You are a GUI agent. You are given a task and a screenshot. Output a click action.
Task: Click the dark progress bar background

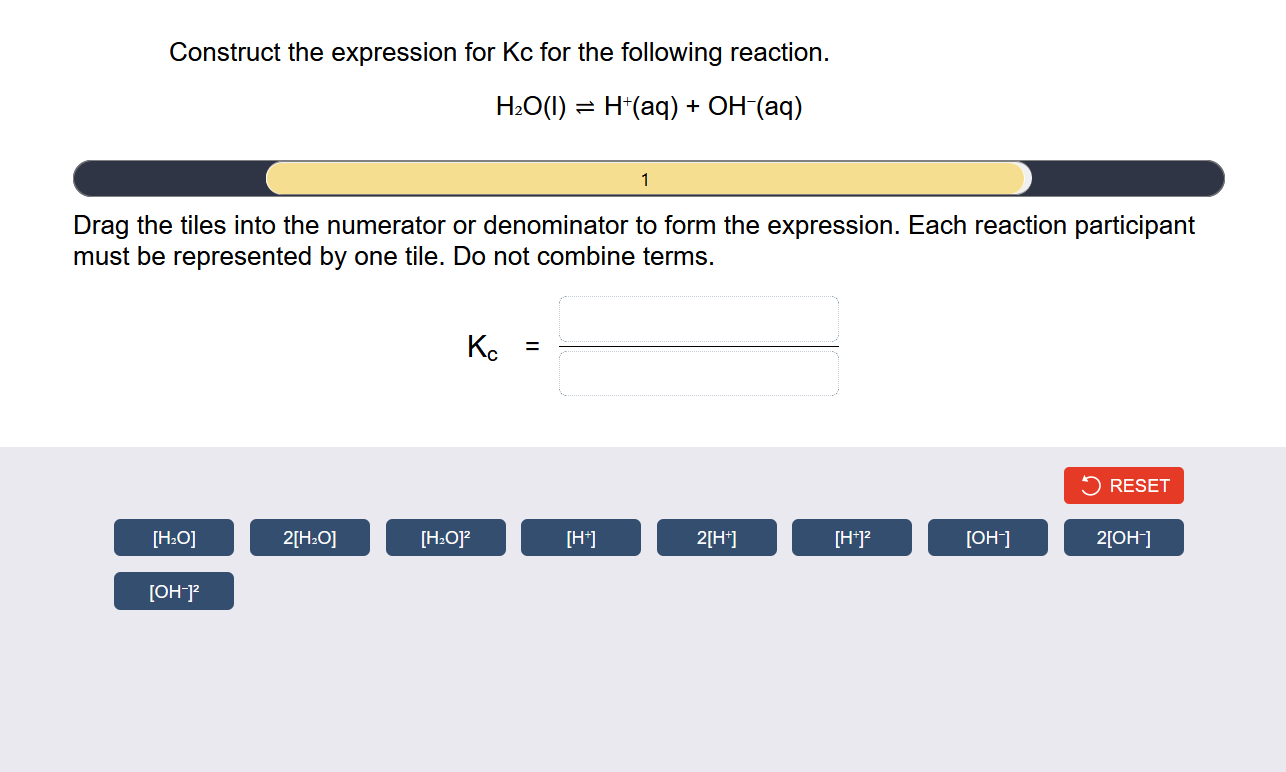click(x=150, y=178)
